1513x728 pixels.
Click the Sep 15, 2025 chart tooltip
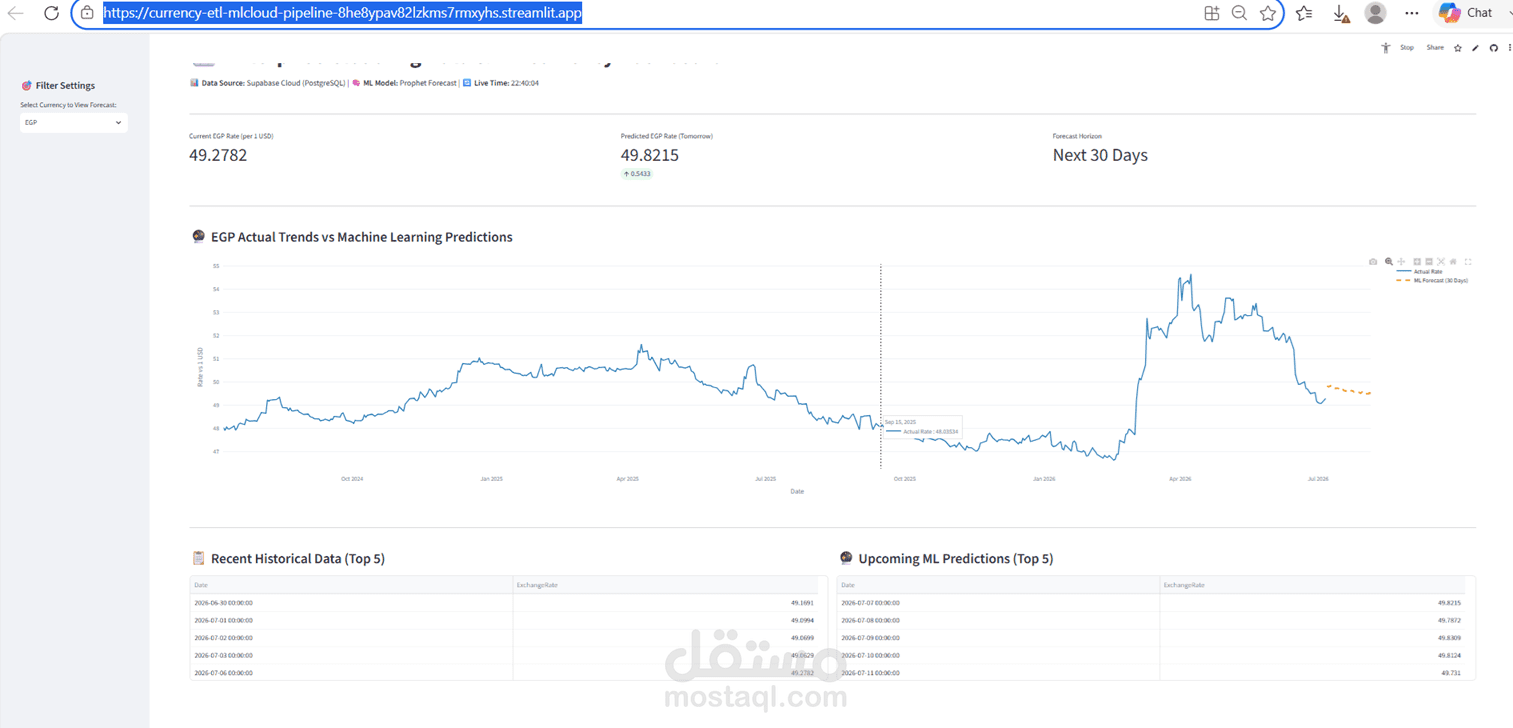tap(921, 427)
